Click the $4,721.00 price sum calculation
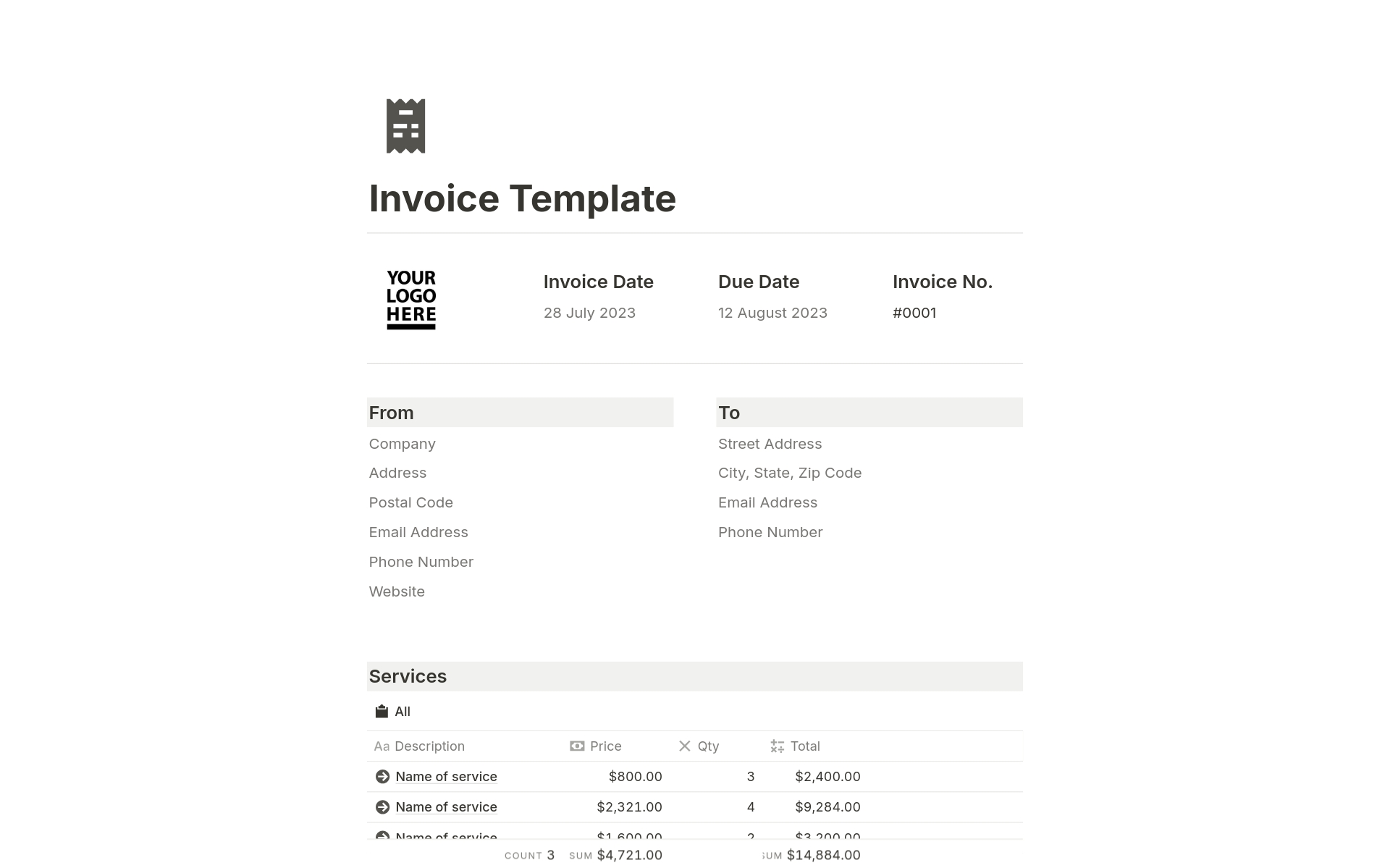 [628, 855]
